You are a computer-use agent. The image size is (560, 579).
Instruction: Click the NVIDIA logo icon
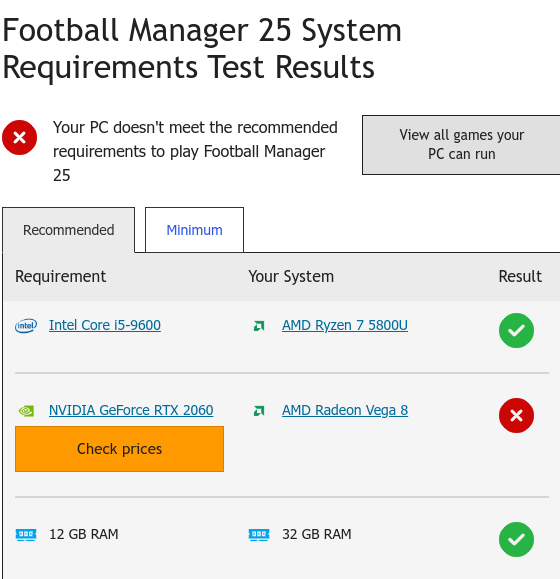click(26, 411)
